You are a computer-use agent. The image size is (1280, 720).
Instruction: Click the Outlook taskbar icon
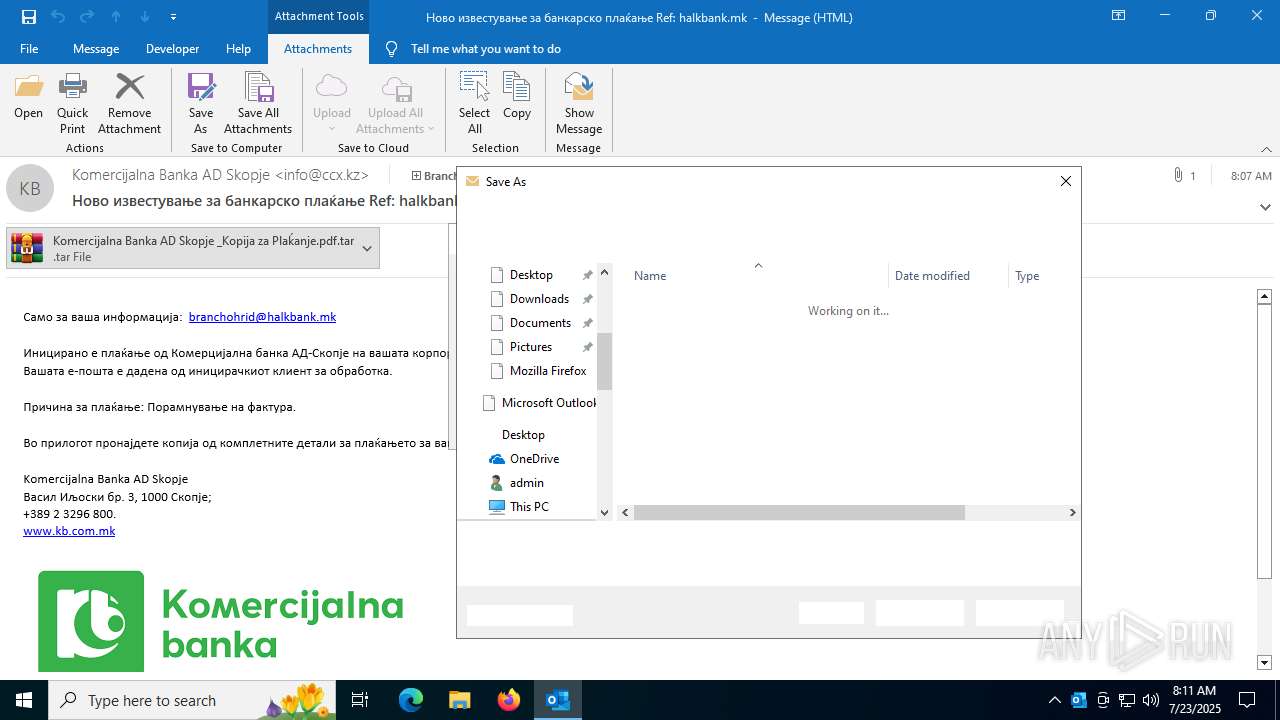557,700
